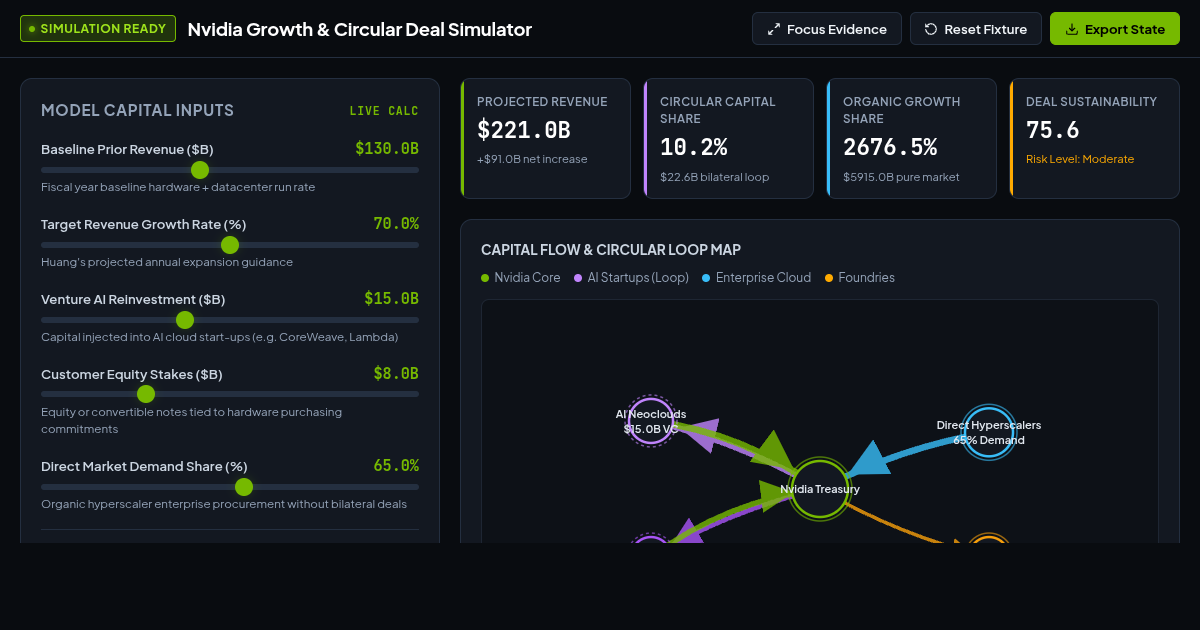Click the Nvidia Growth & Circular Deal Simulator title

(x=360, y=29)
